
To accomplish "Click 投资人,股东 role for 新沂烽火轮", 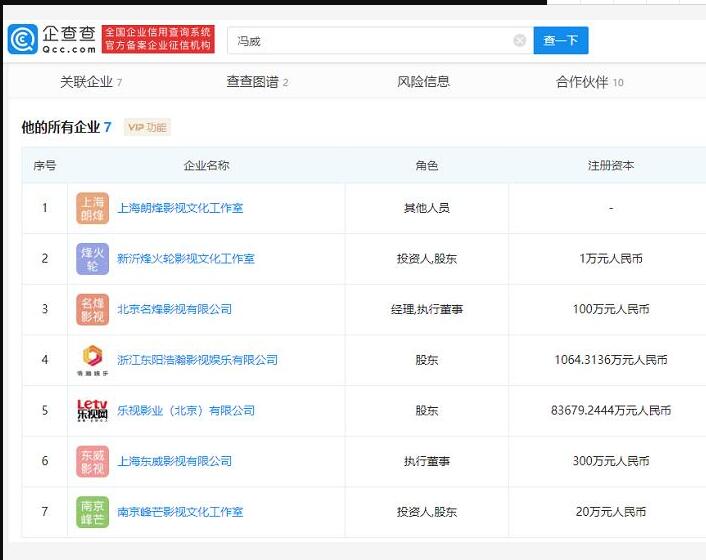I will click(x=427, y=259).
